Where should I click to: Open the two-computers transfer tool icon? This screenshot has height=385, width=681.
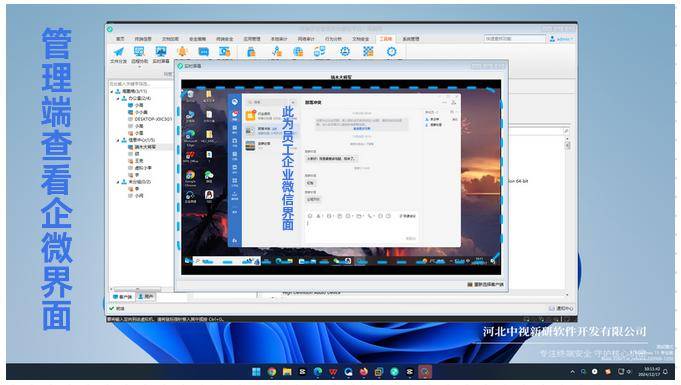click(320, 52)
